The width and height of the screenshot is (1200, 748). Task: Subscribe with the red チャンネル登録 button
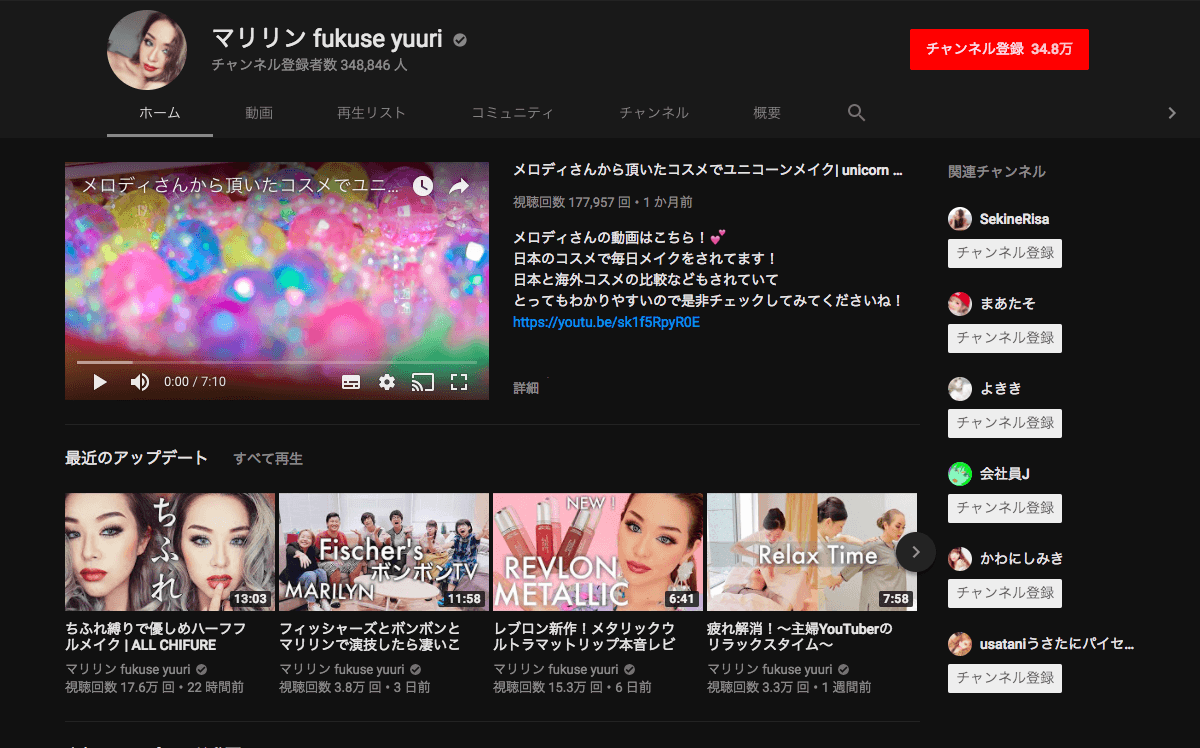(x=998, y=49)
